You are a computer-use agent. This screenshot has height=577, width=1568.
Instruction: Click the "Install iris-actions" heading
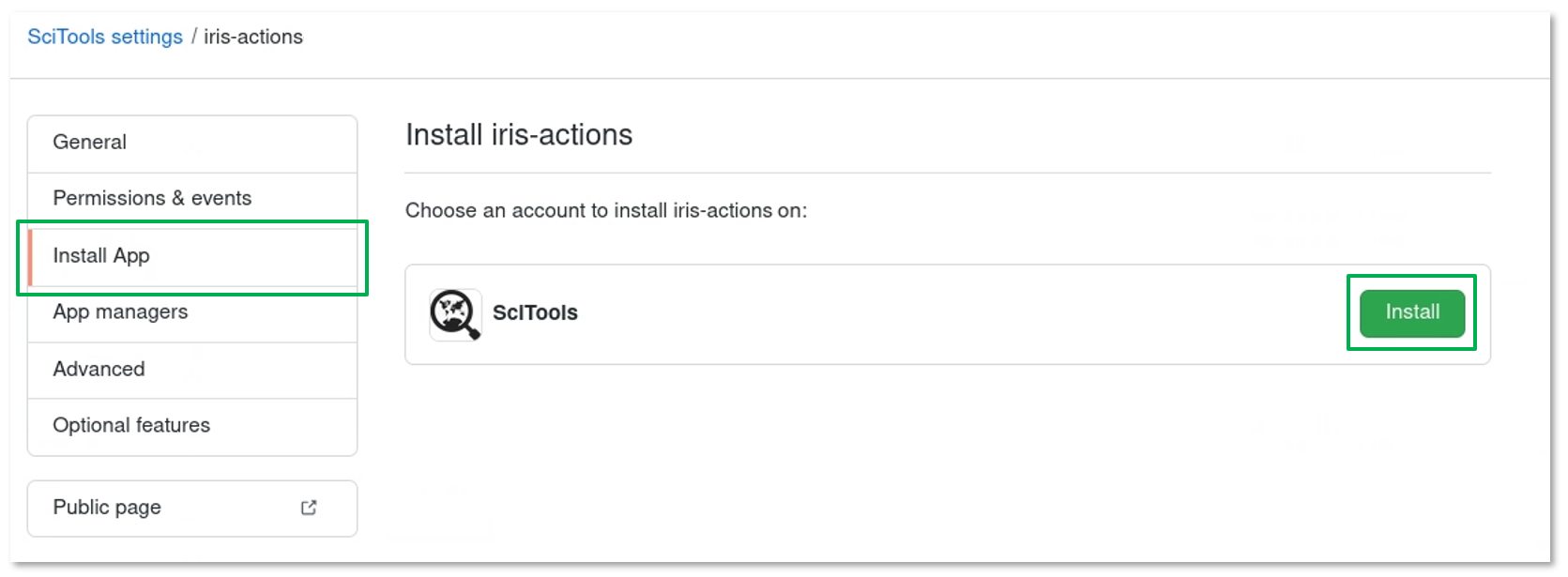click(519, 135)
